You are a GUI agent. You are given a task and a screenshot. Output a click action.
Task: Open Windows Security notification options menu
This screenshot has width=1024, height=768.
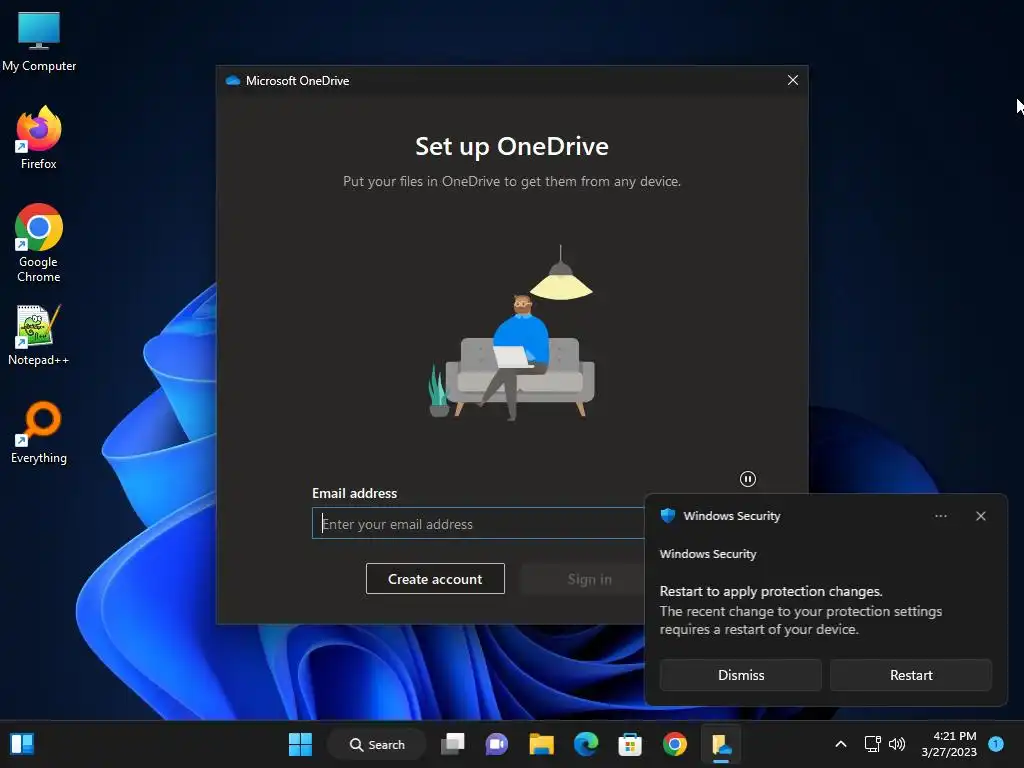coord(940,516)
